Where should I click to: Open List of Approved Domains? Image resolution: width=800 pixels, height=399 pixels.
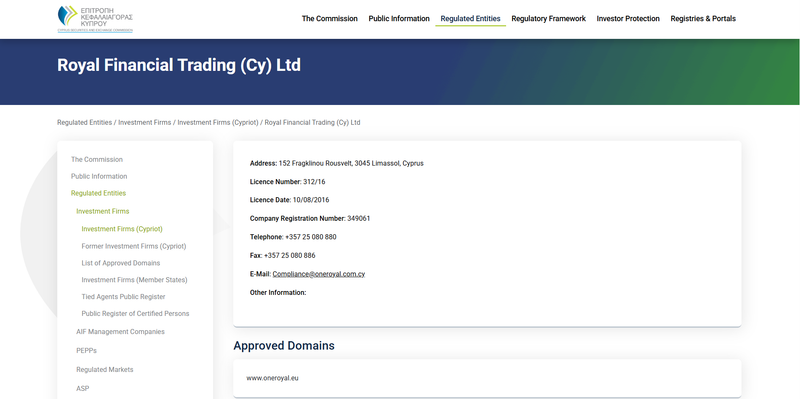(x=121, y=263)
